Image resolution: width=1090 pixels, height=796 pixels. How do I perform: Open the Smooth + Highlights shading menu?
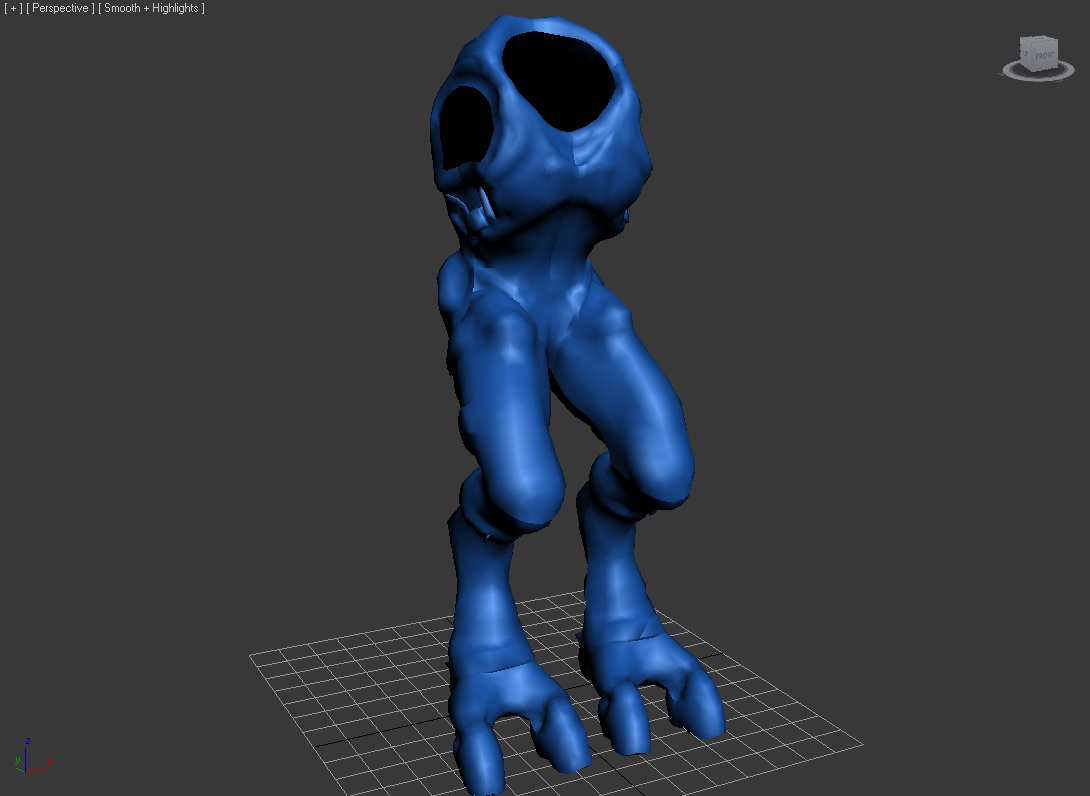click(x=152, y=8)
